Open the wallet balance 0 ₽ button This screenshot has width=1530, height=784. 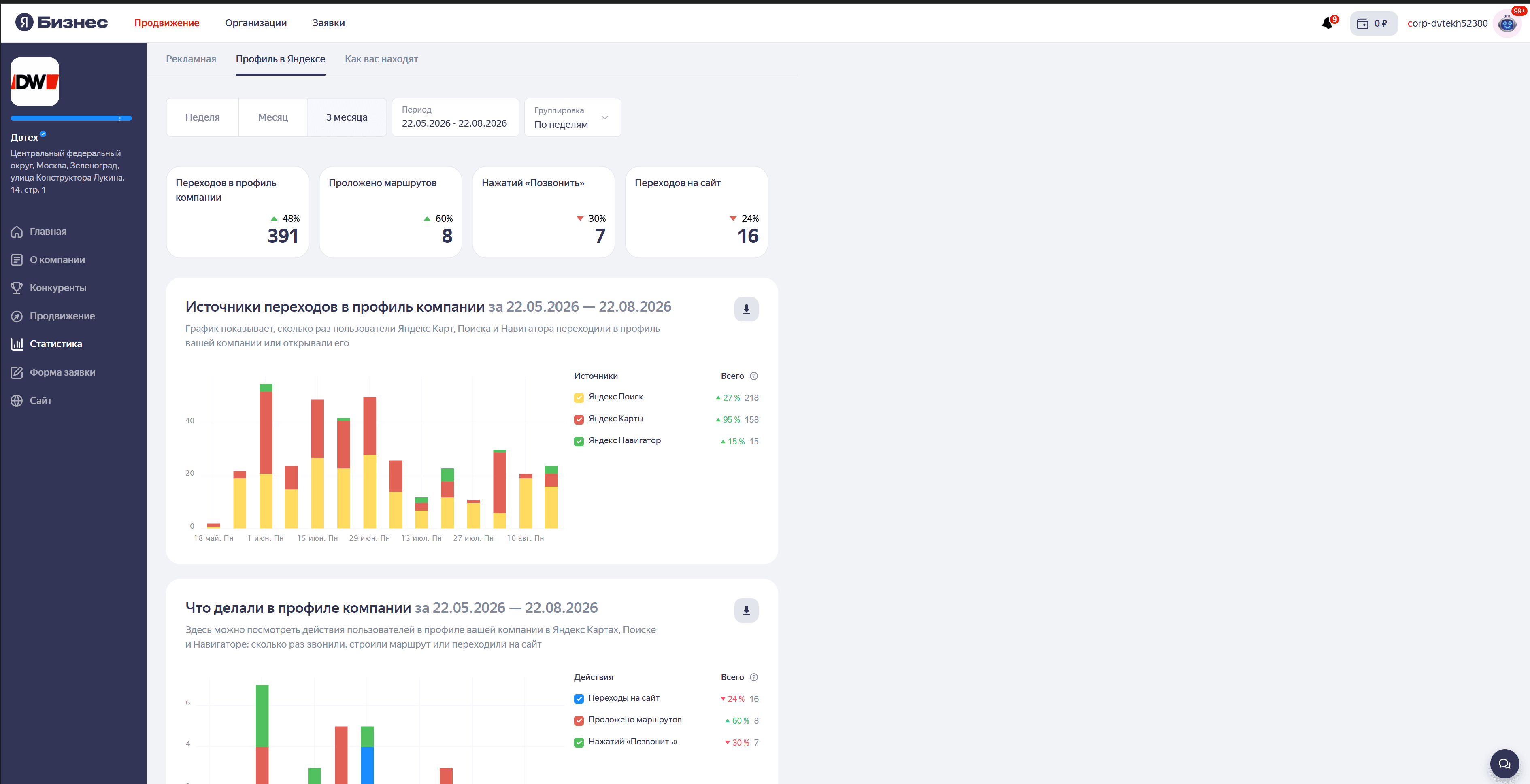pyautogui.click(x=1373, y=23)
